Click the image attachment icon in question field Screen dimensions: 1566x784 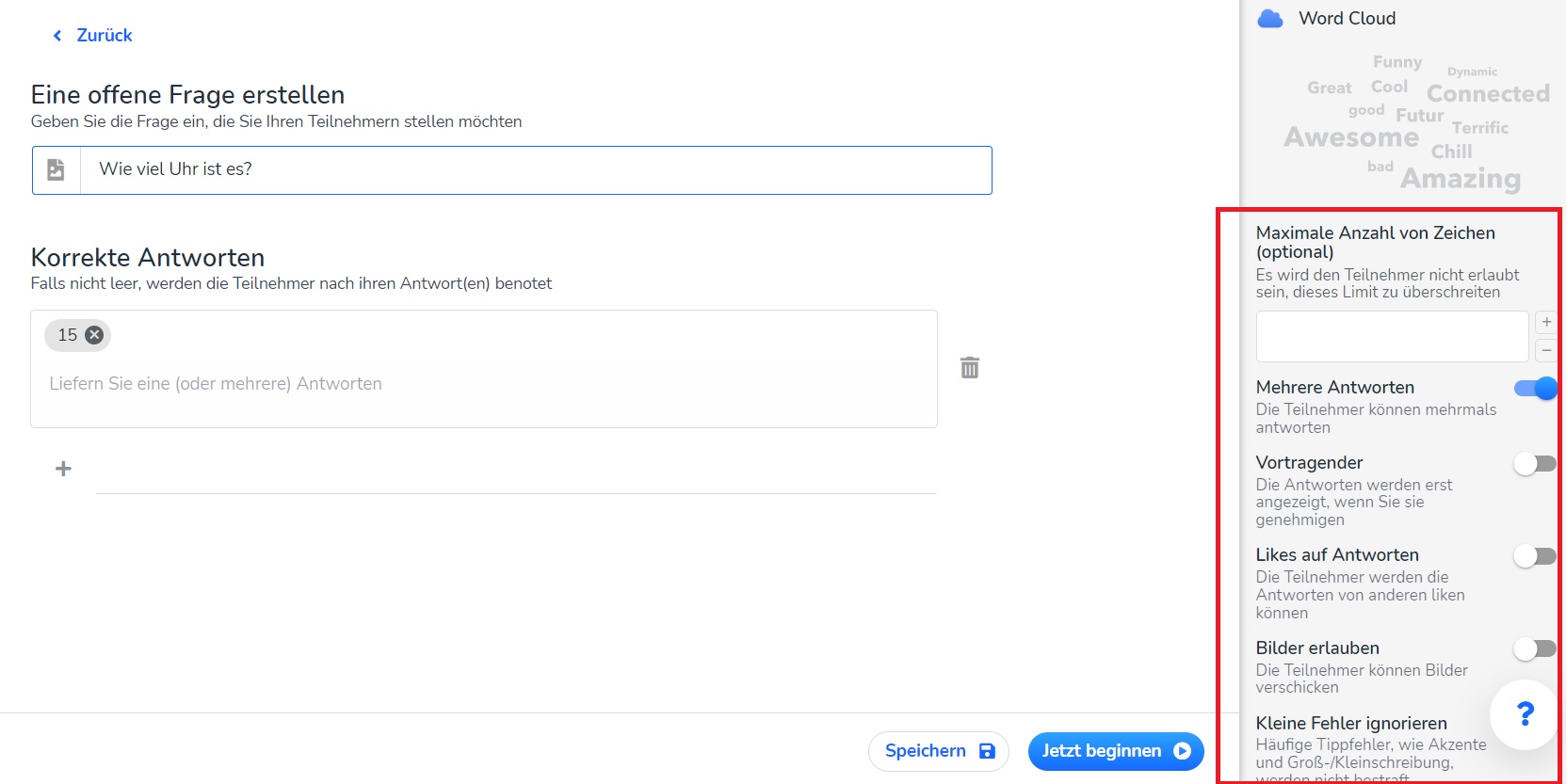[x=57, y=169]
